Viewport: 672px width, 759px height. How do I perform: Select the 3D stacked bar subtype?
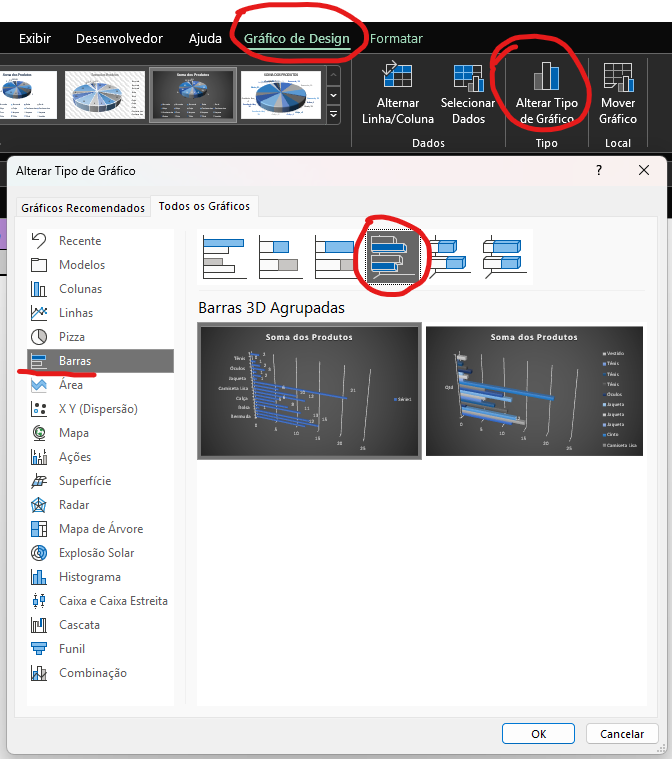point(449,257)
